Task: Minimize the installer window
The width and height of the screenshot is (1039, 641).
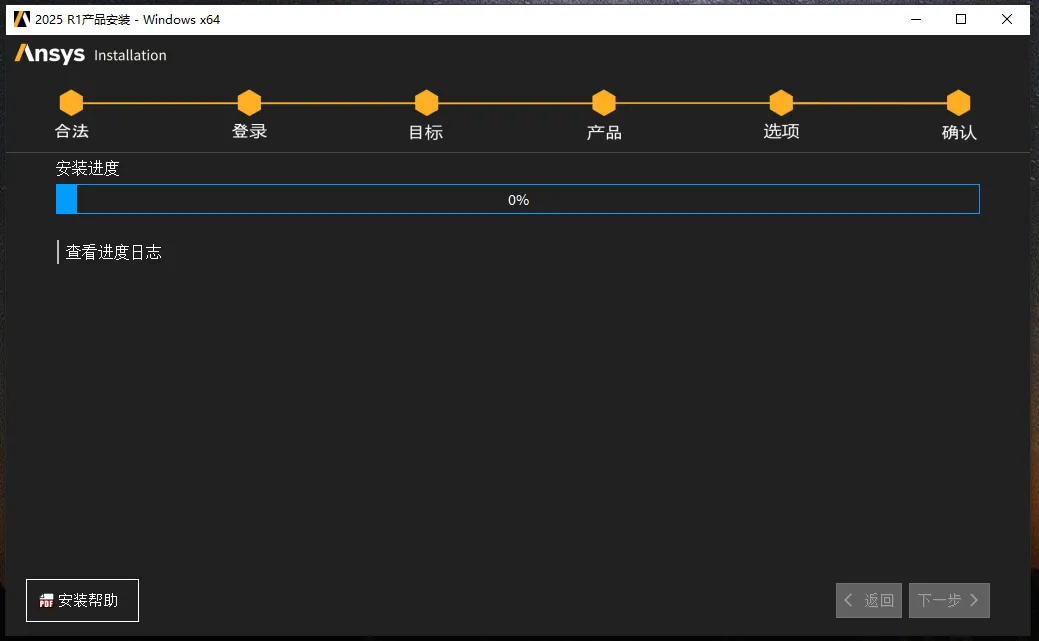Action: pos(916,19)
